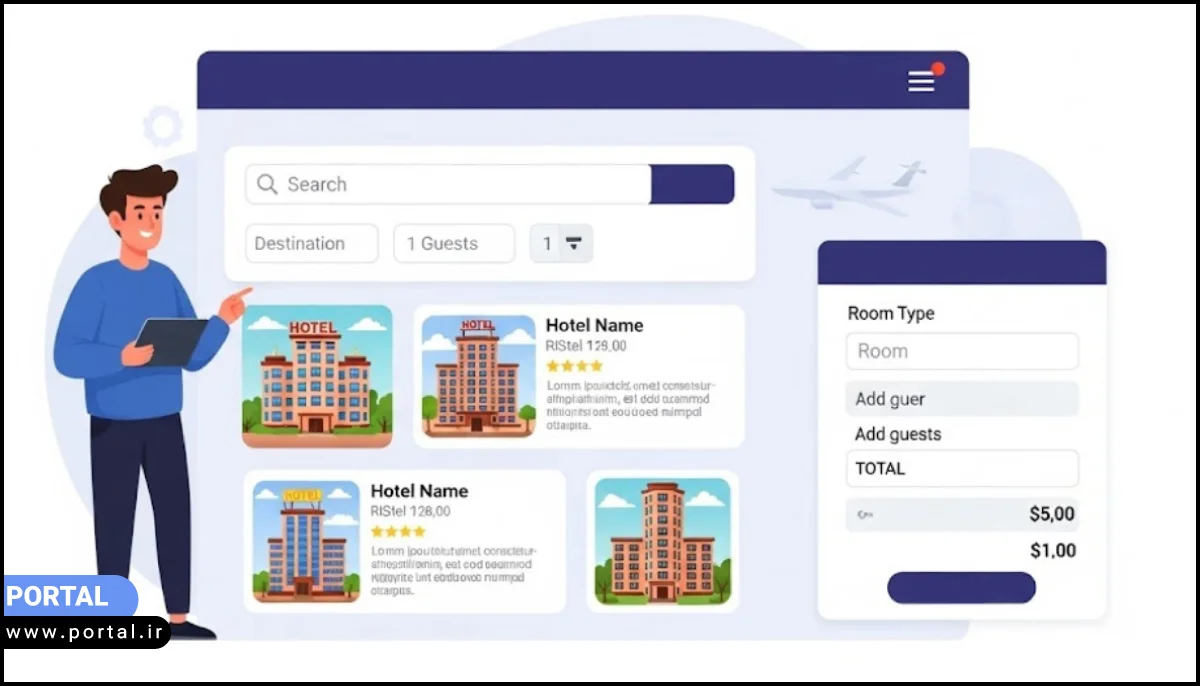Image resolution: width=1200 pixels, height=686 pixels.
Task: Click the Add guer row
Action: [961, 399]
